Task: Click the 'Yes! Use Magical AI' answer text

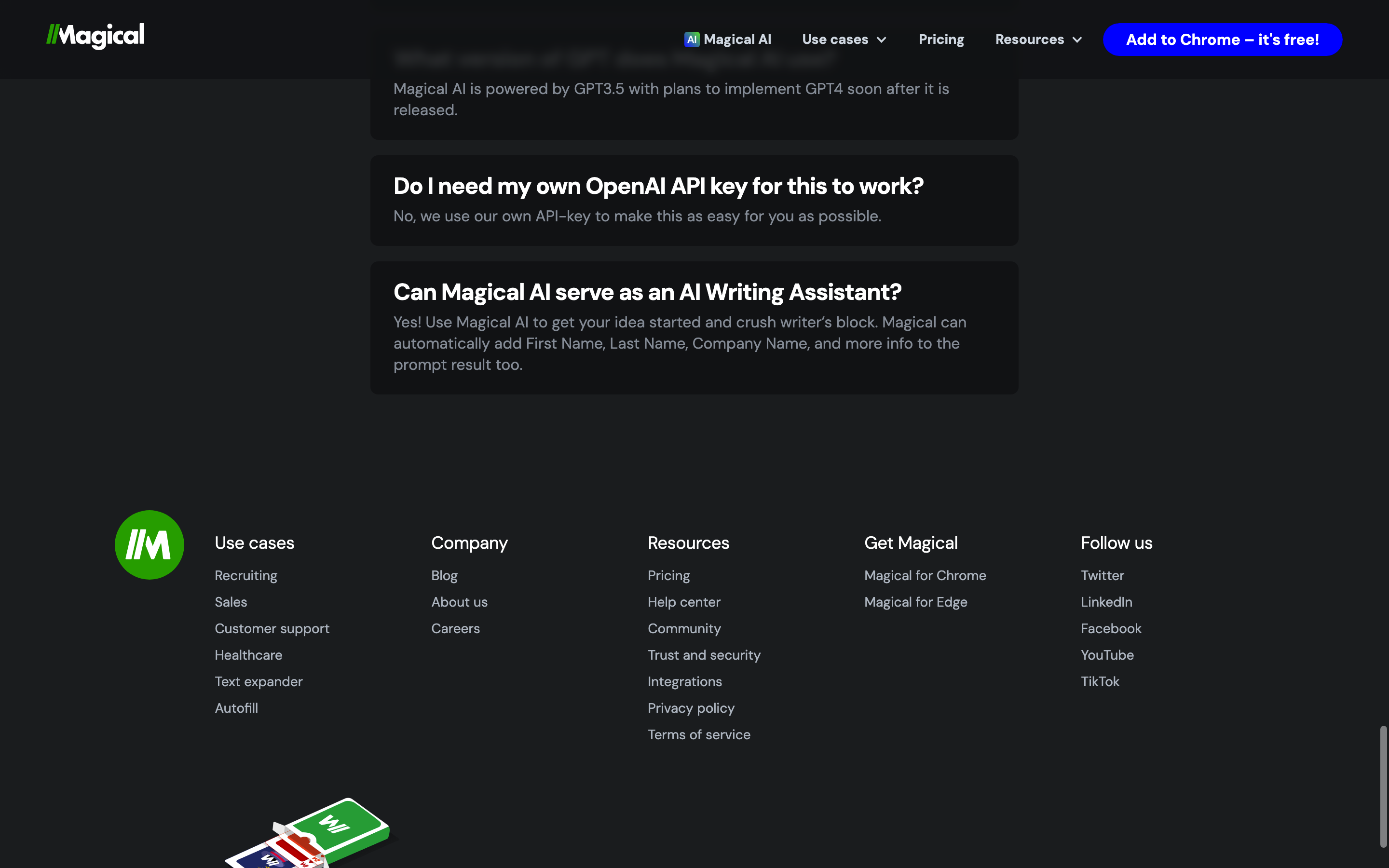Action: pyautogui.click(x=680, y=343)
